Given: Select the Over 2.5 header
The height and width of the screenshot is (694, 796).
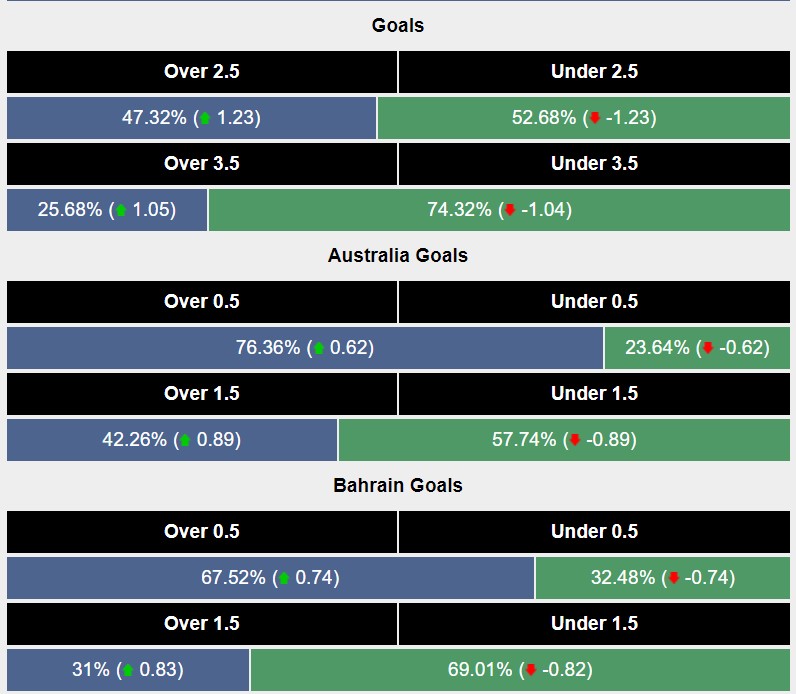Looking at the screenshot, I should (202, 72).
